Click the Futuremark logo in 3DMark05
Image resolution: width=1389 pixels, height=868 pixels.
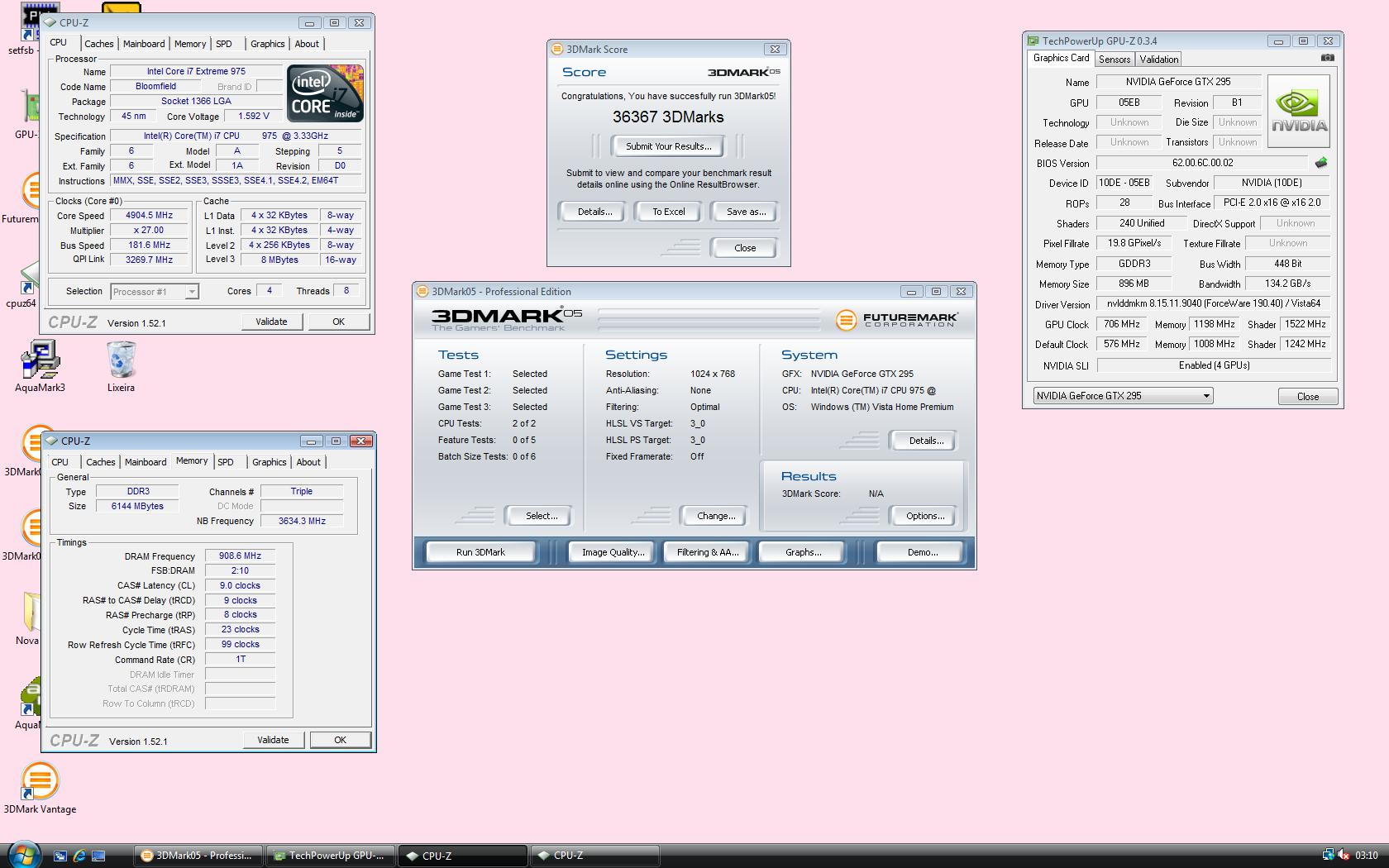coord(896,320)
